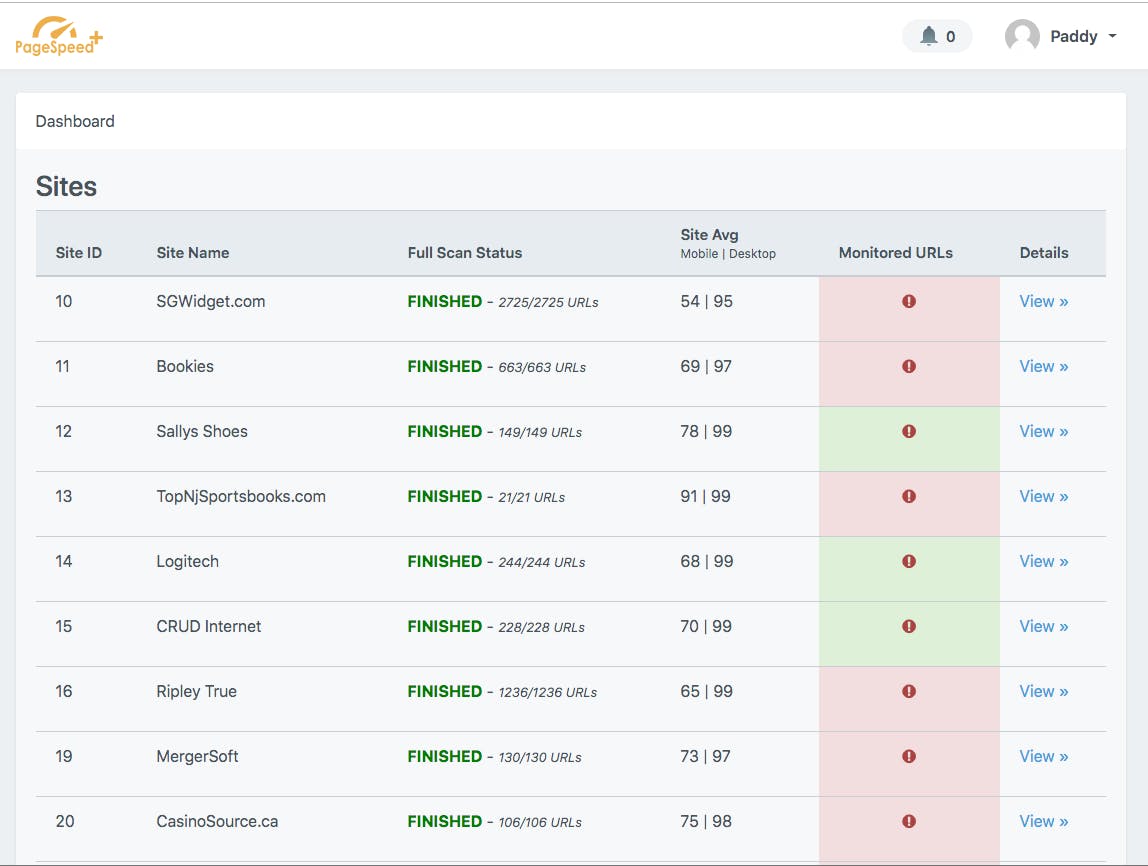1148x866 pixels.
Task: Click the Site ID column header
Action: point(78,253)
